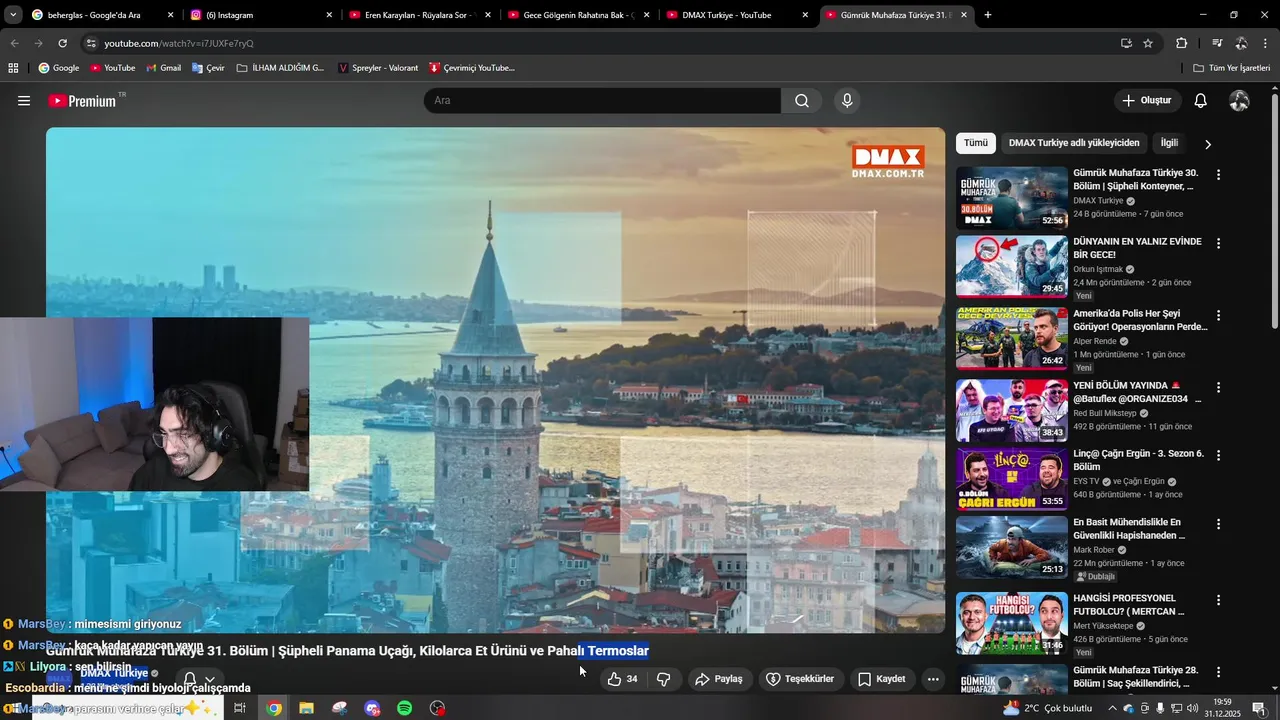The image size is (1280, 720).
Task: Open the Chrome tab search dropdown
Action: (12, 15)
